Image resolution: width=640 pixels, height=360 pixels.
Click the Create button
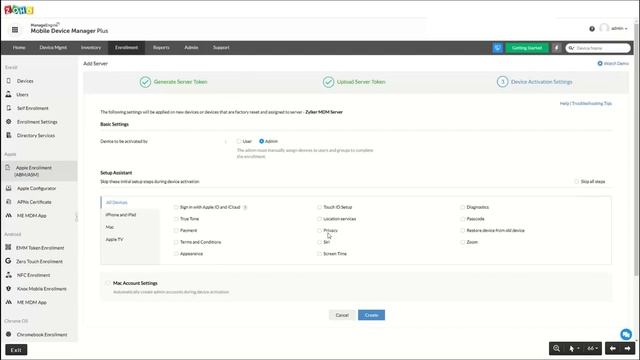[371, 315]
